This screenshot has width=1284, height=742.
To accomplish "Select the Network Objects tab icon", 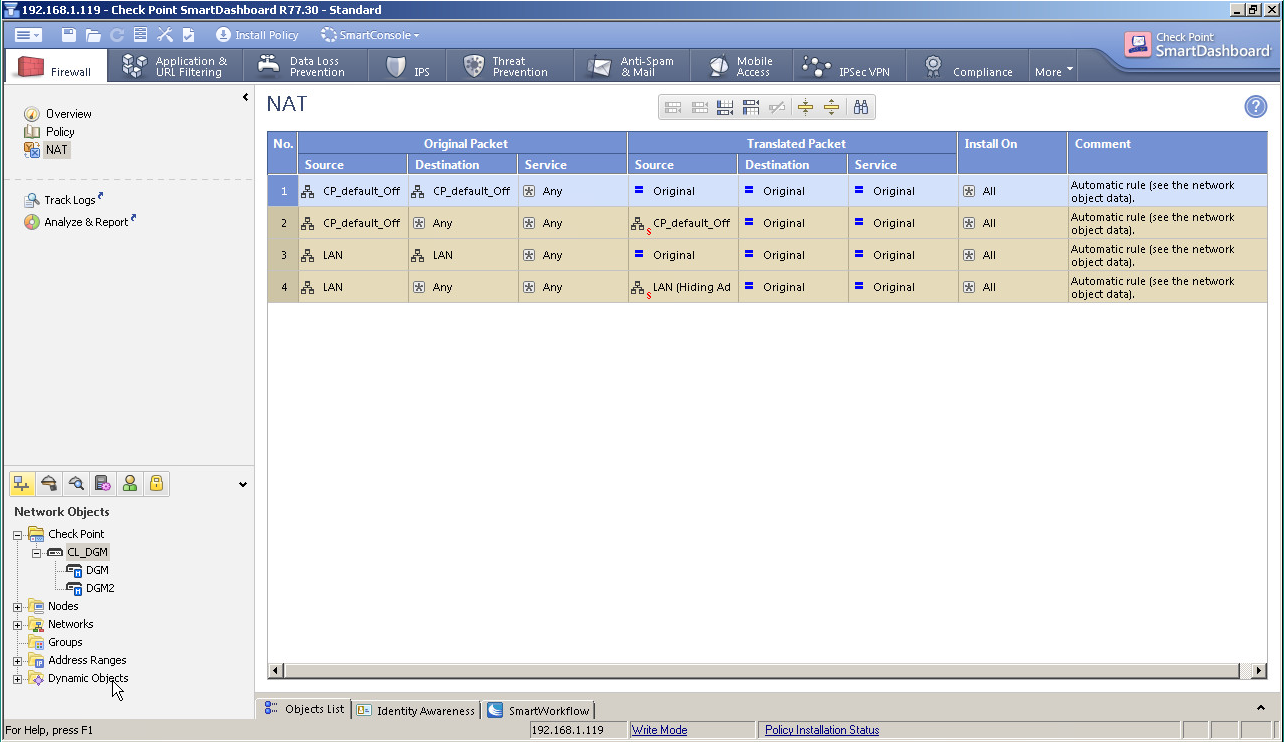I will coord(21,484).
